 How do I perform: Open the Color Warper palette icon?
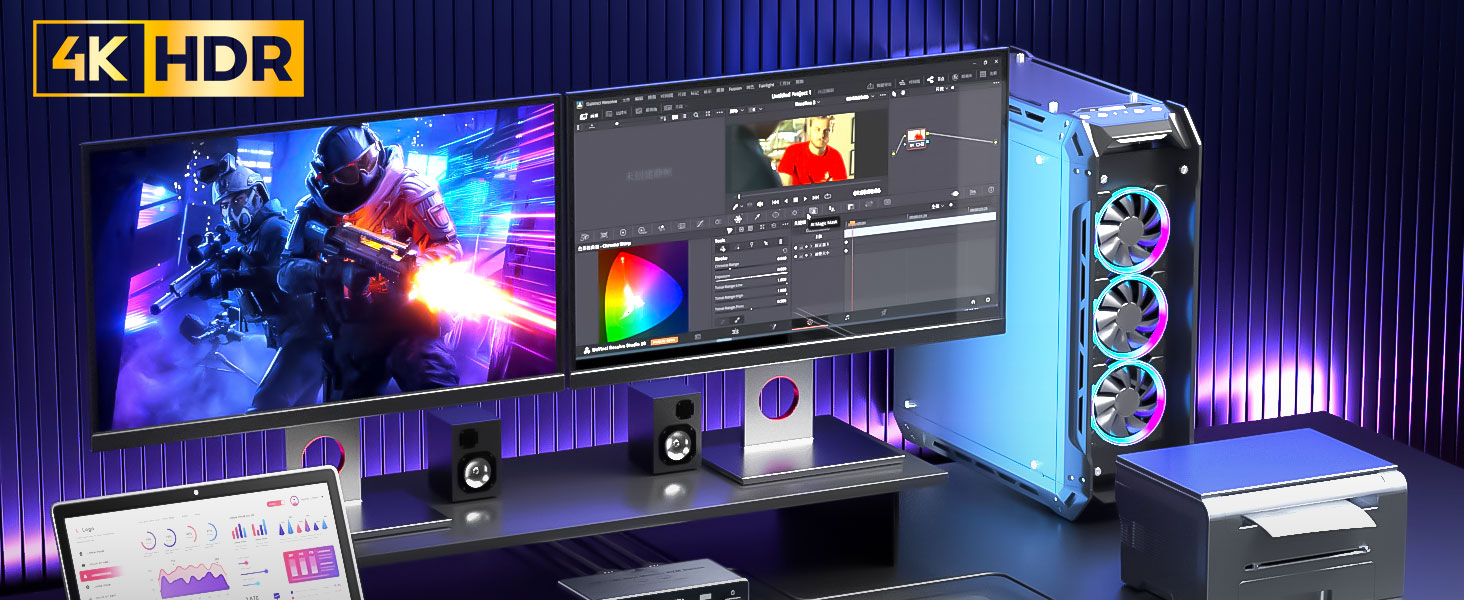(x=738, y=218)
